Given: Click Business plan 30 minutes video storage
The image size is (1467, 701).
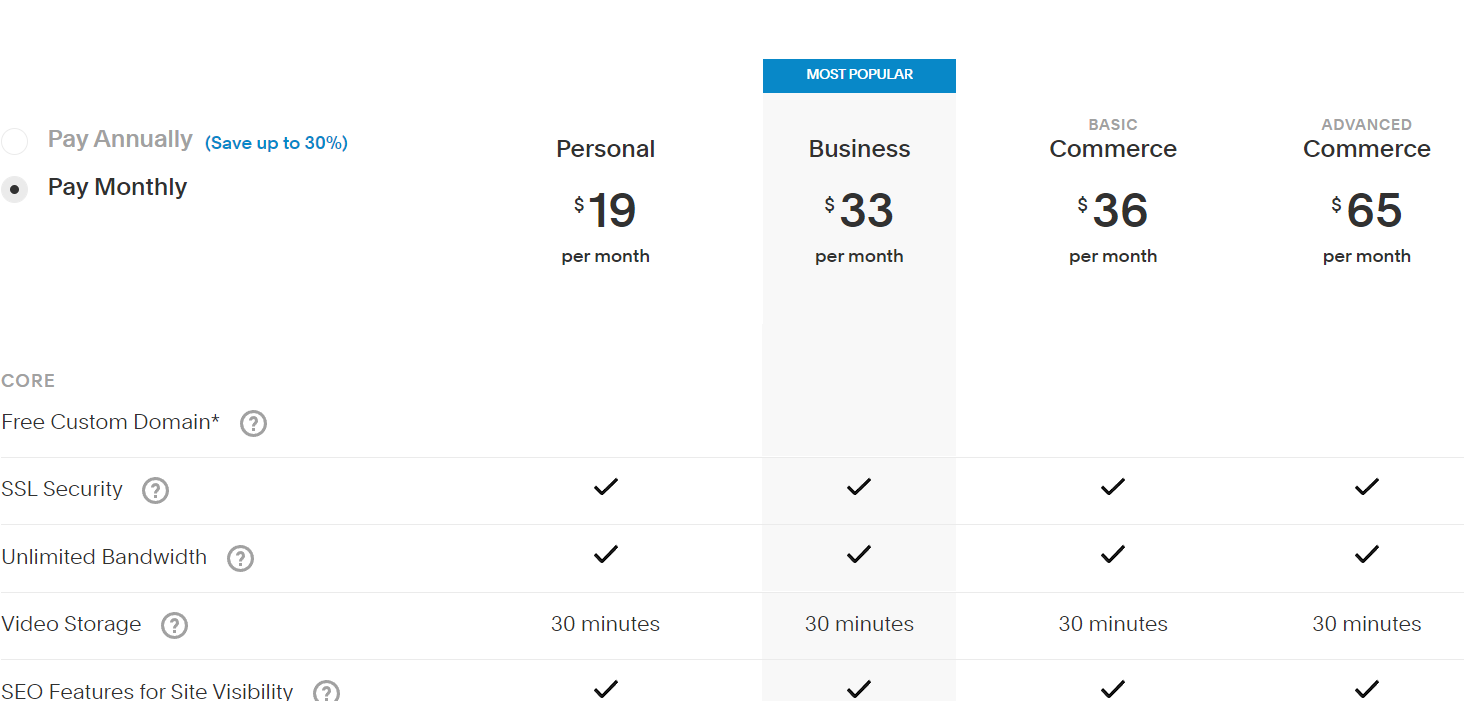Looking at the screenshot, I should (x=859, y=623).
